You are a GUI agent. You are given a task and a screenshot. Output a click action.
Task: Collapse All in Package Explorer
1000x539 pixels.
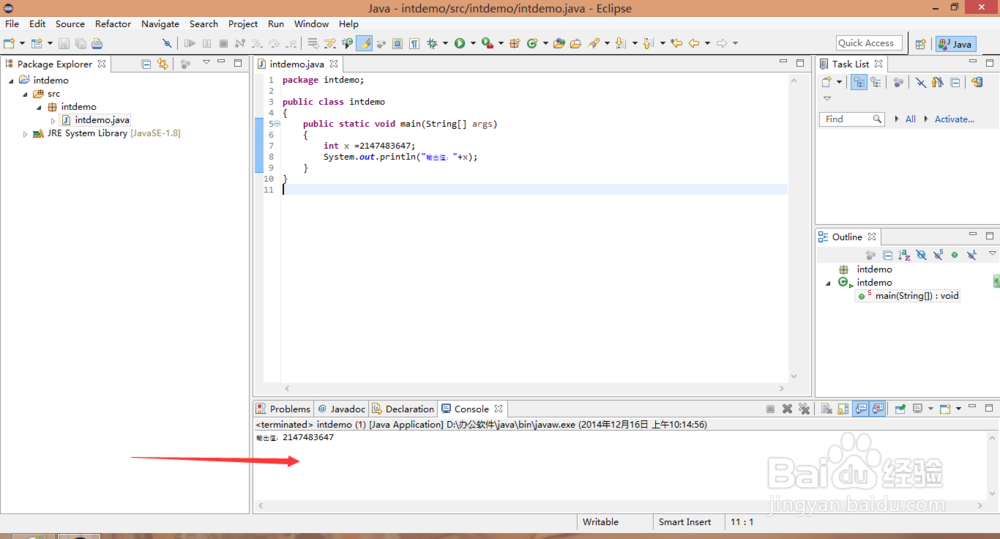146,64
